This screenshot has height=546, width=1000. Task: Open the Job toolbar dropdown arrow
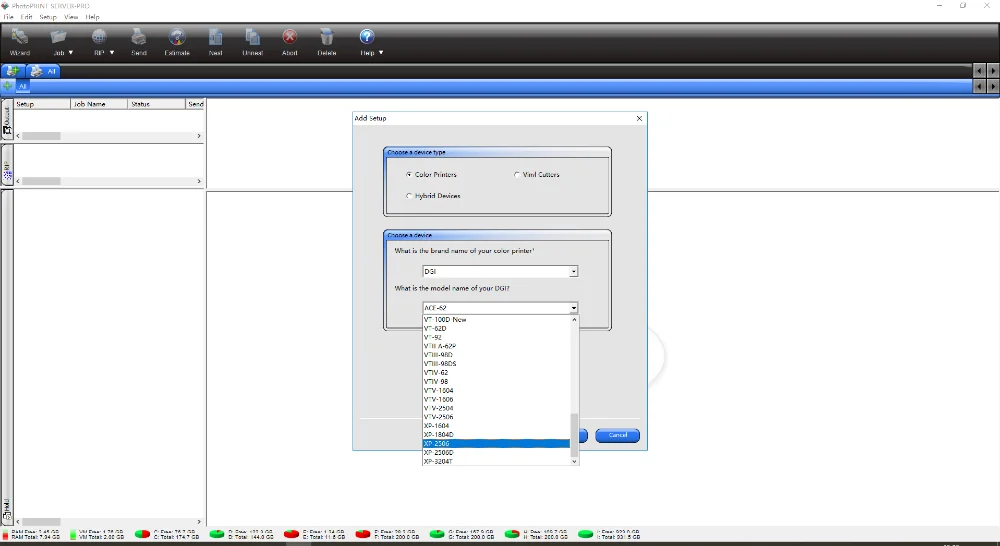(x=71, y=53)
